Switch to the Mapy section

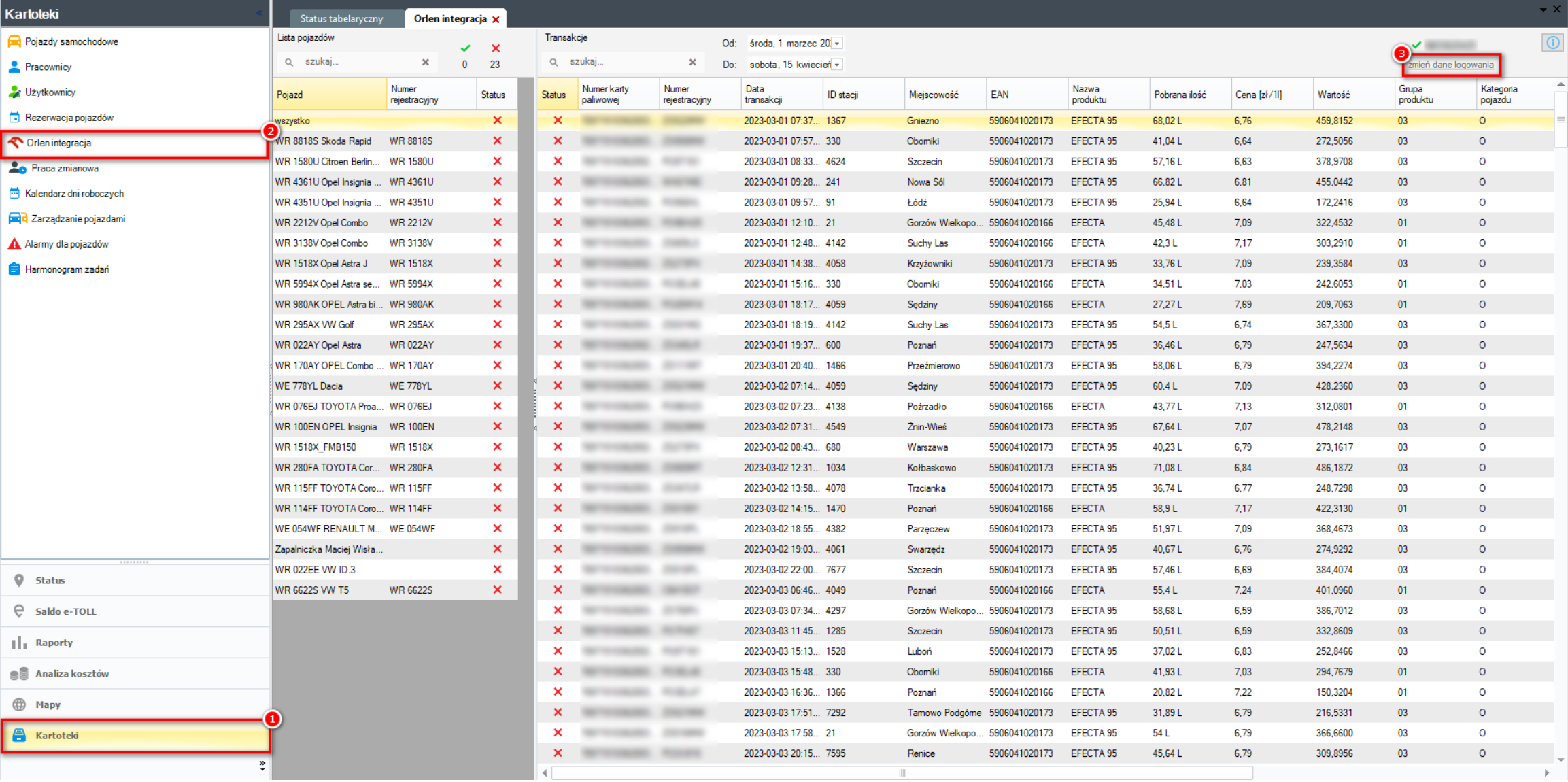tap(135, 704)
